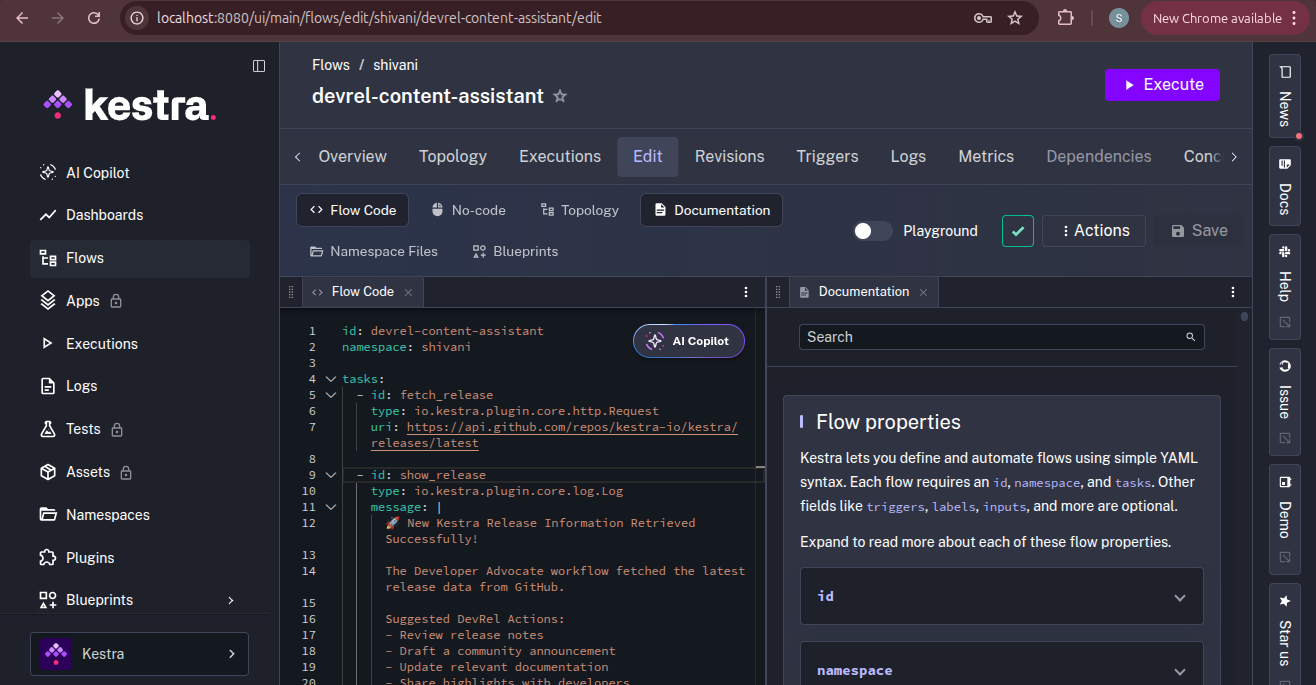The image size is (1316, 685).
Task: Go to Flows in the sidebar
Action: coord(140,258)
